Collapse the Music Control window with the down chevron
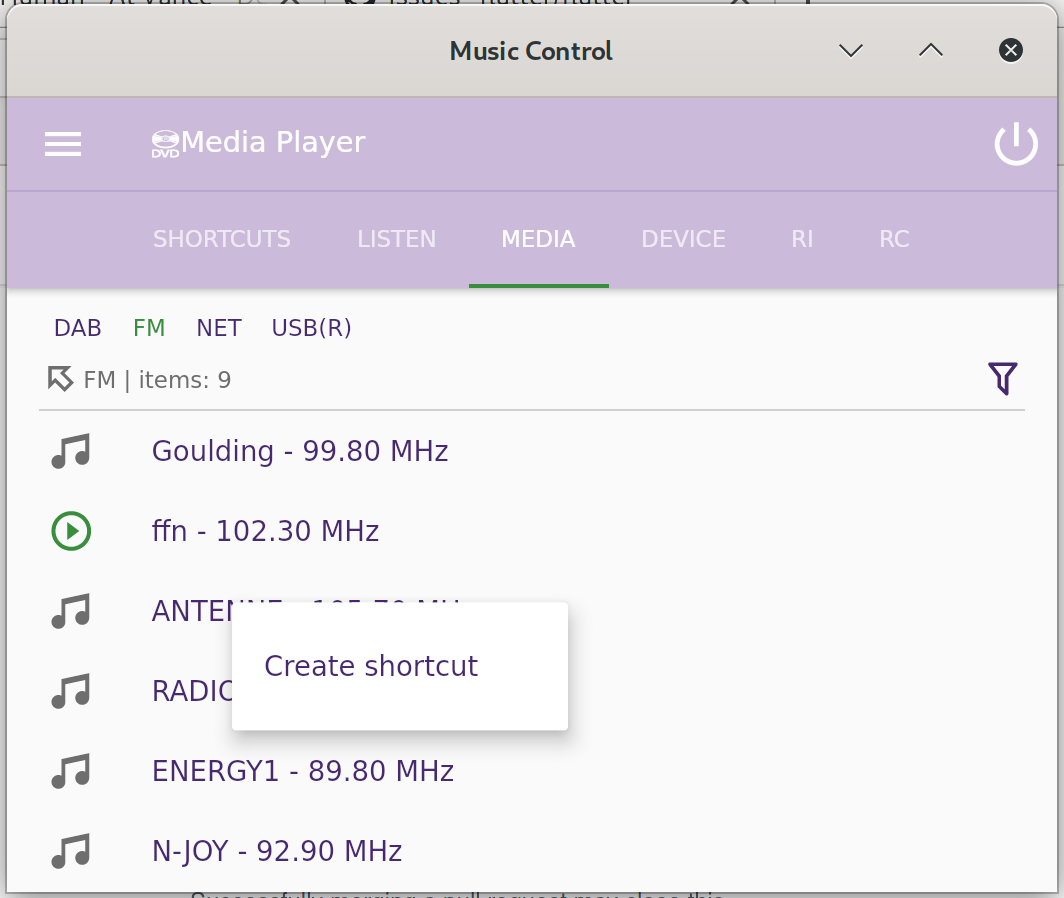The width and height of the screenshot is (1064, 898). click(x=851, y=50)
